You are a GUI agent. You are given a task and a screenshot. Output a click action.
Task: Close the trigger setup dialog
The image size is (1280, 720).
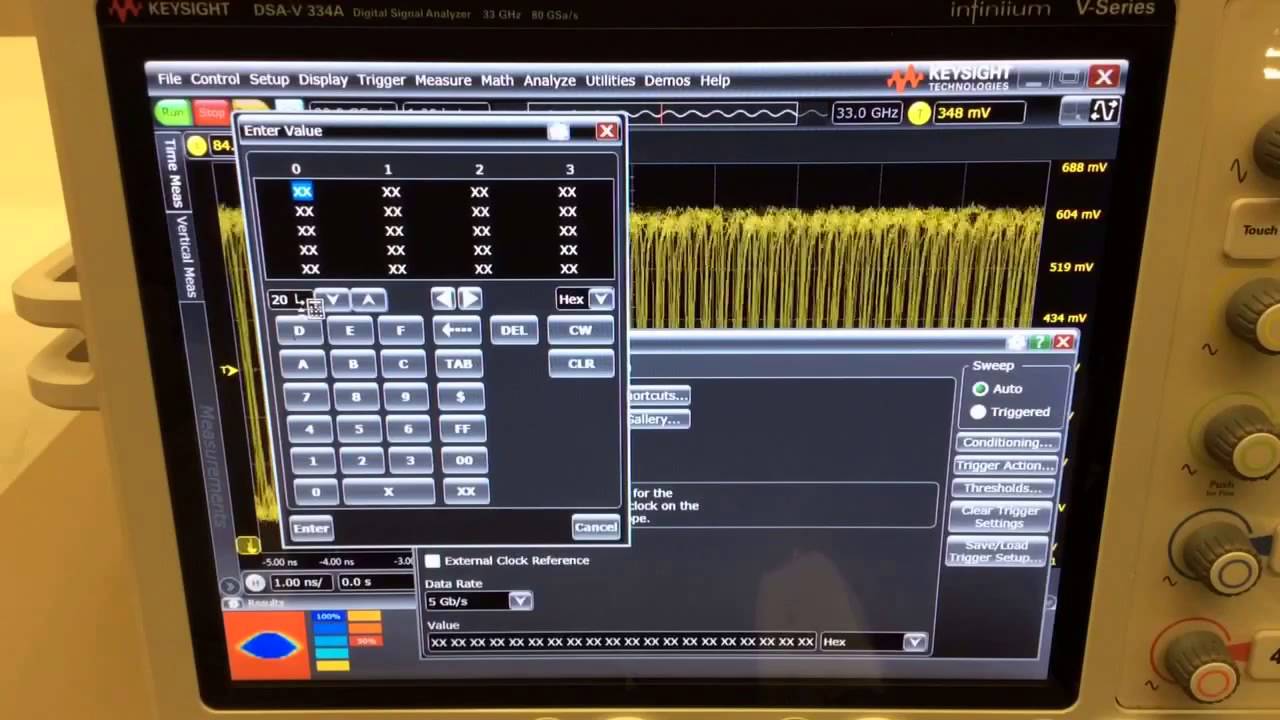[x=1063, y=342]
